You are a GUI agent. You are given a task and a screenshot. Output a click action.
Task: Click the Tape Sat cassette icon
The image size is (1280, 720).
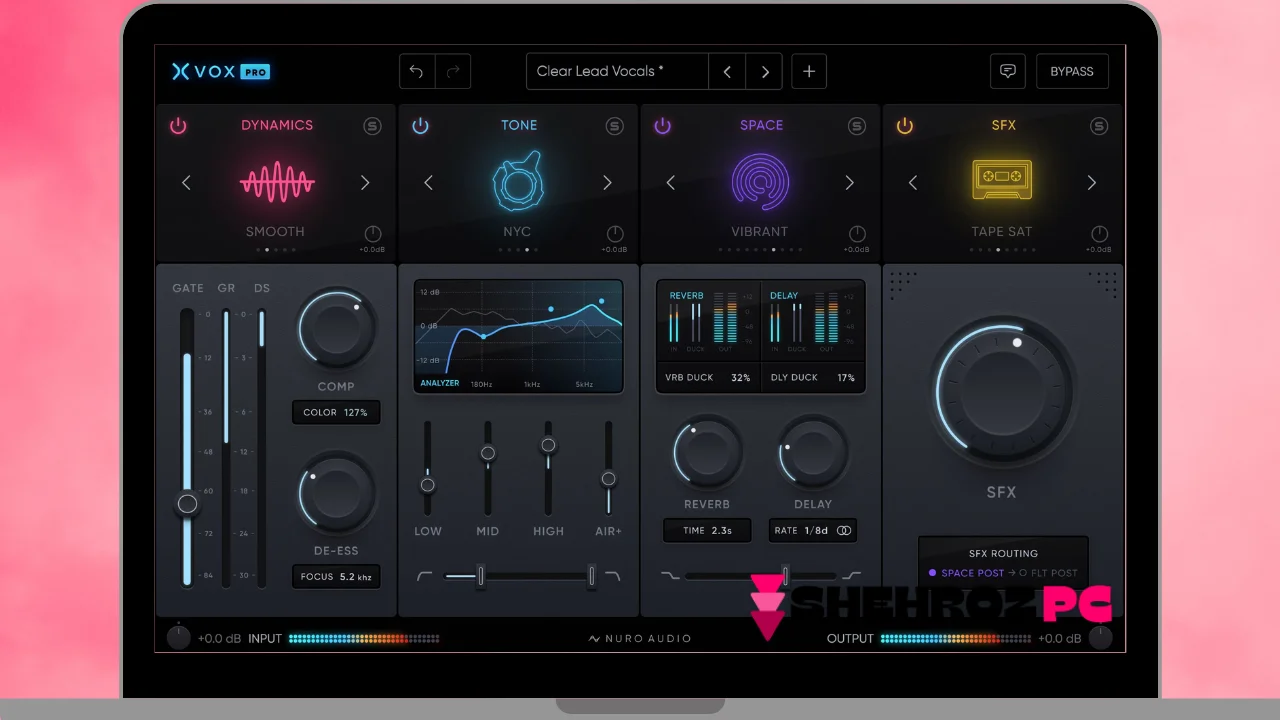1002,179
